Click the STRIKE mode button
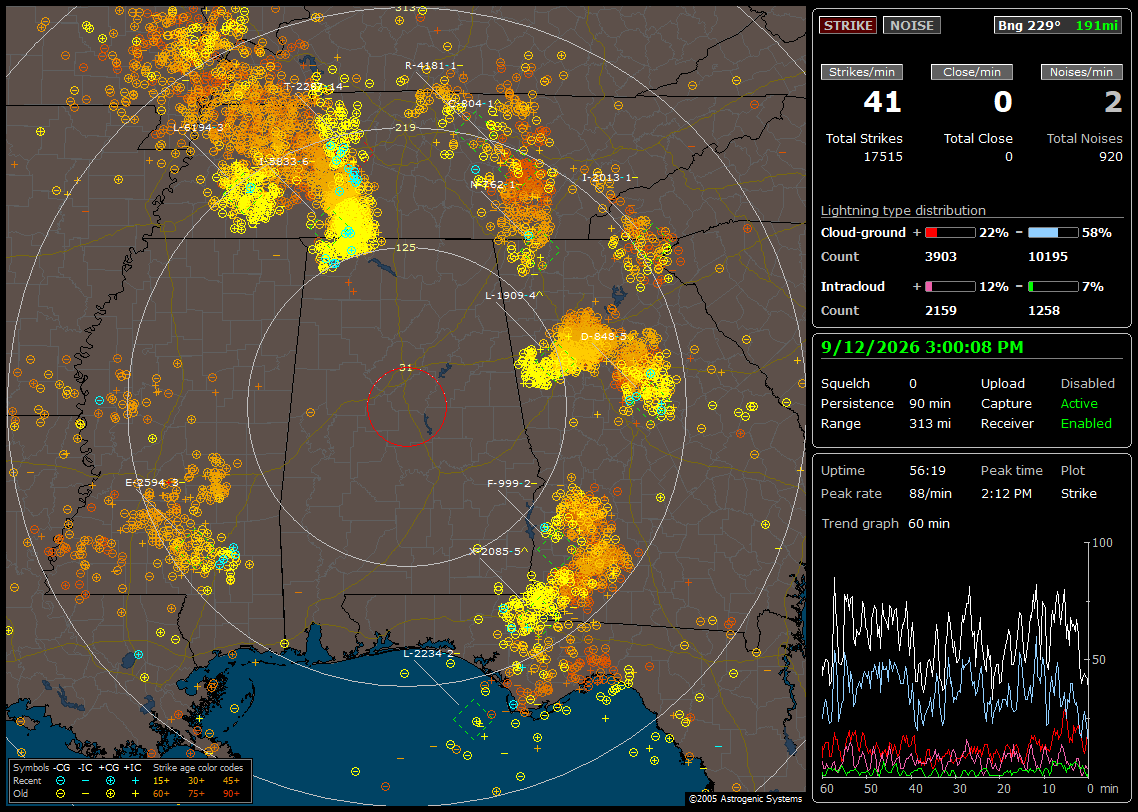 coord(848,25)
